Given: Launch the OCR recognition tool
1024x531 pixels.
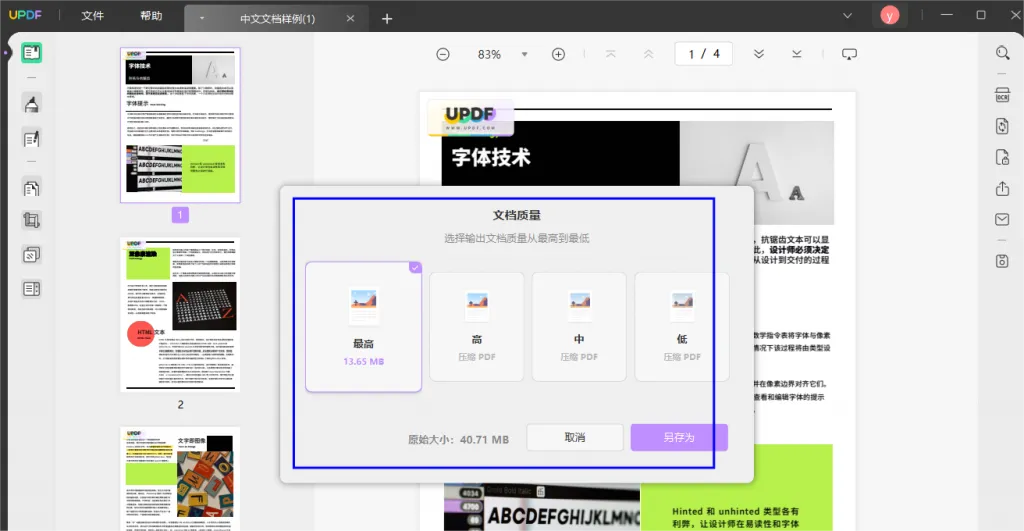Looking at the screenshot, I should (x=1002, y=95).
